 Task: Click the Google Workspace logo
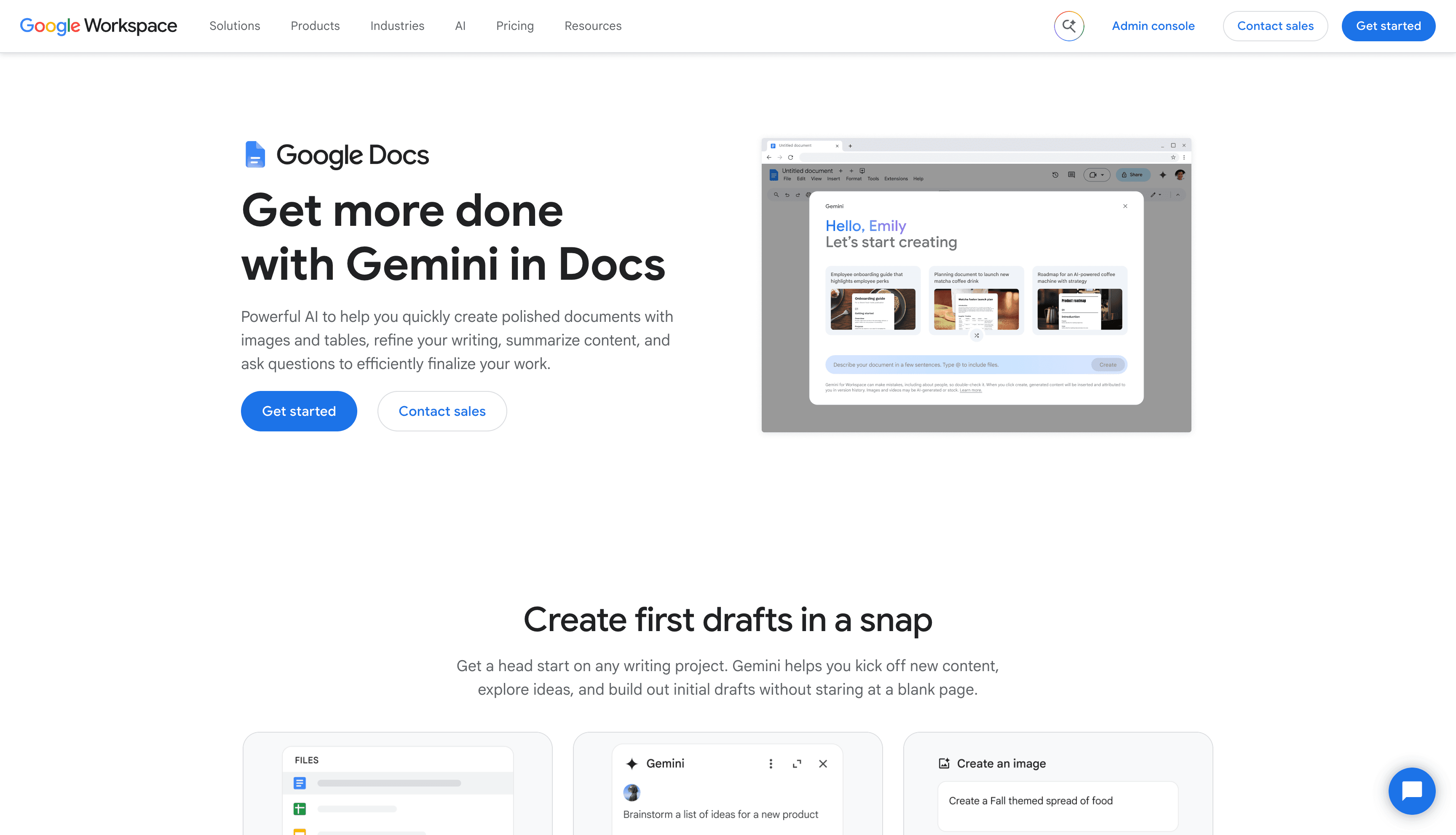[98, 26]
